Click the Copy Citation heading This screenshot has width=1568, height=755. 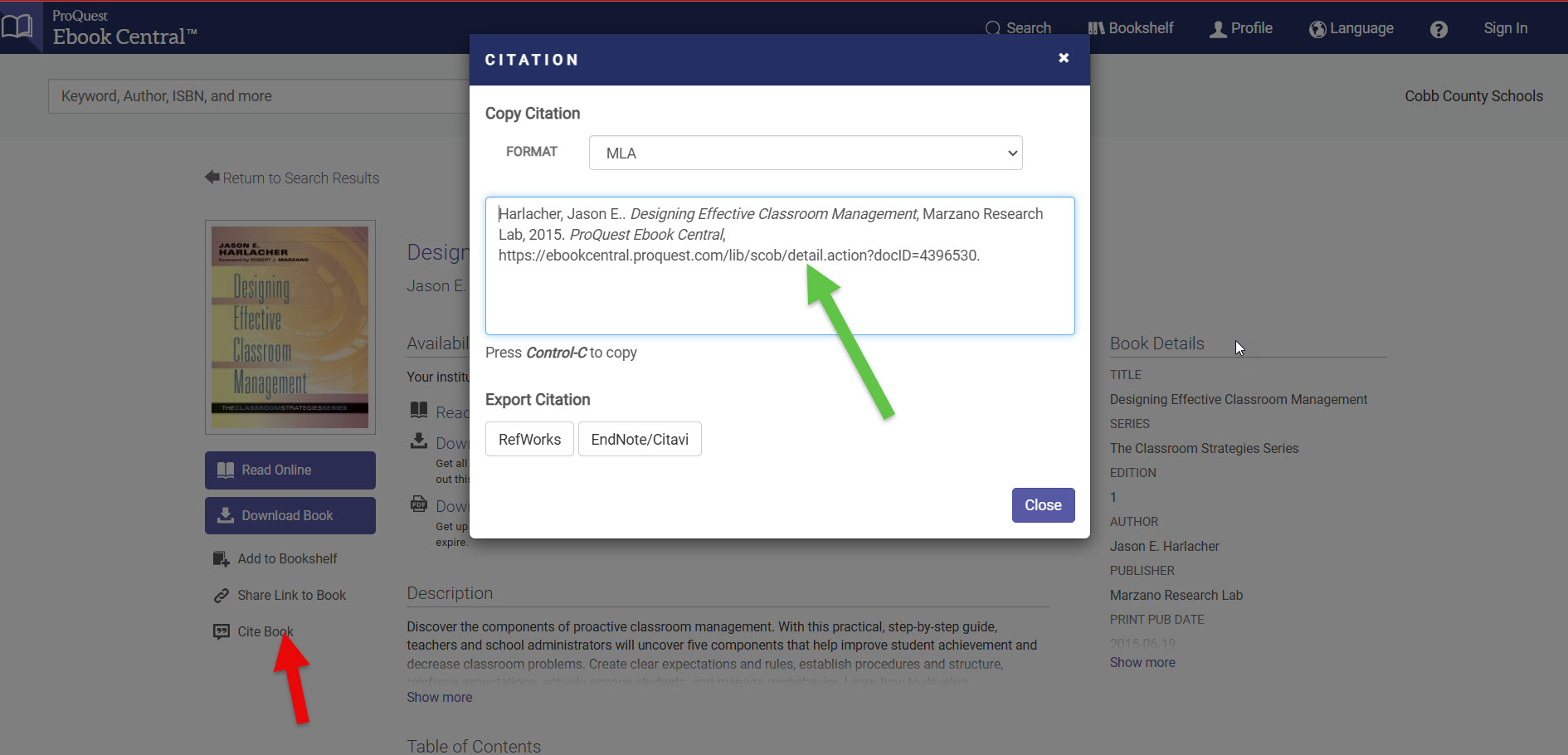(x=533, y=114)
